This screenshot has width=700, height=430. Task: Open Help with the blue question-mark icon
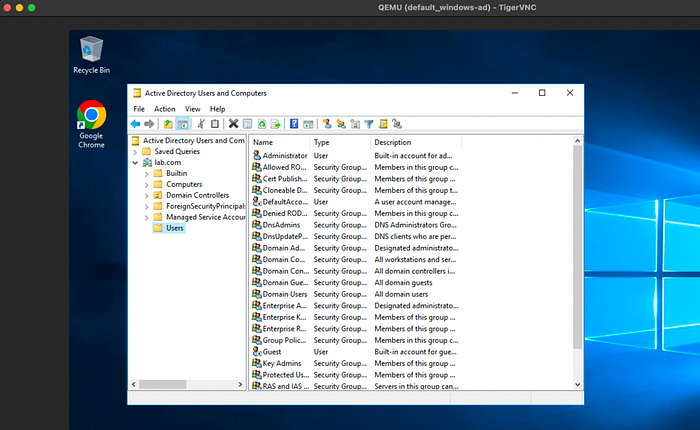pos(294,124)
